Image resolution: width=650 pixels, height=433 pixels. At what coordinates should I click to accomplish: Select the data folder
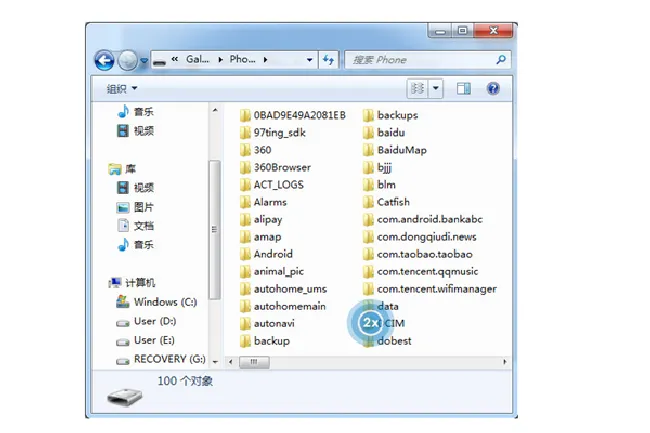coord(381,307)
